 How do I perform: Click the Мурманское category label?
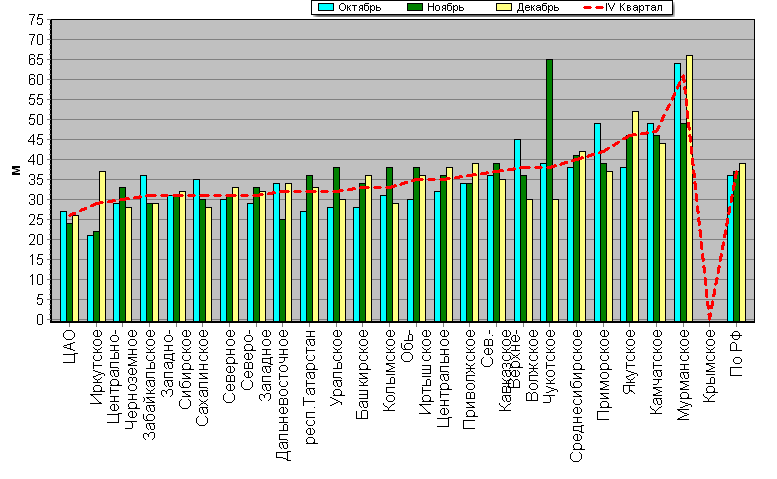click(683, 375)
